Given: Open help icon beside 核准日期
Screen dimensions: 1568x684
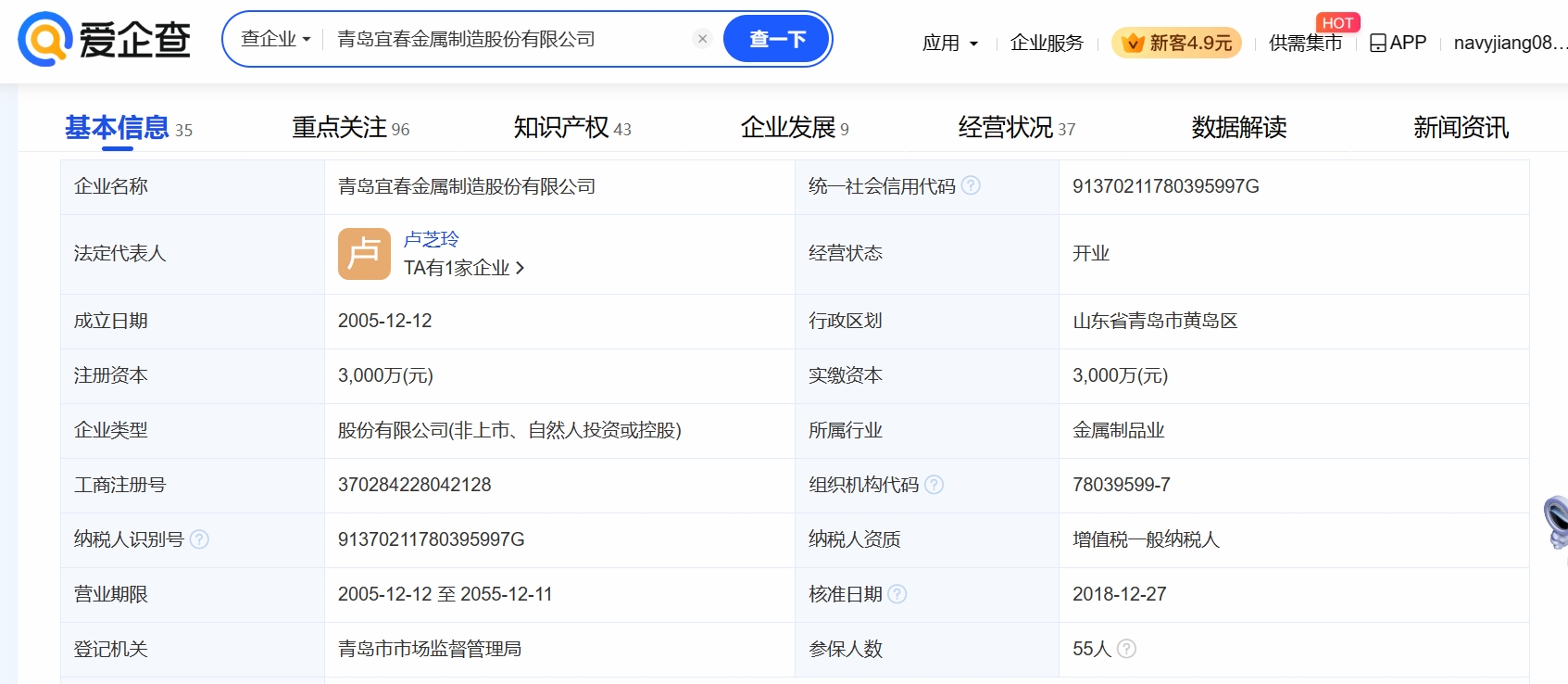Looking at the screenshot, I should click(x=897, y=594).
